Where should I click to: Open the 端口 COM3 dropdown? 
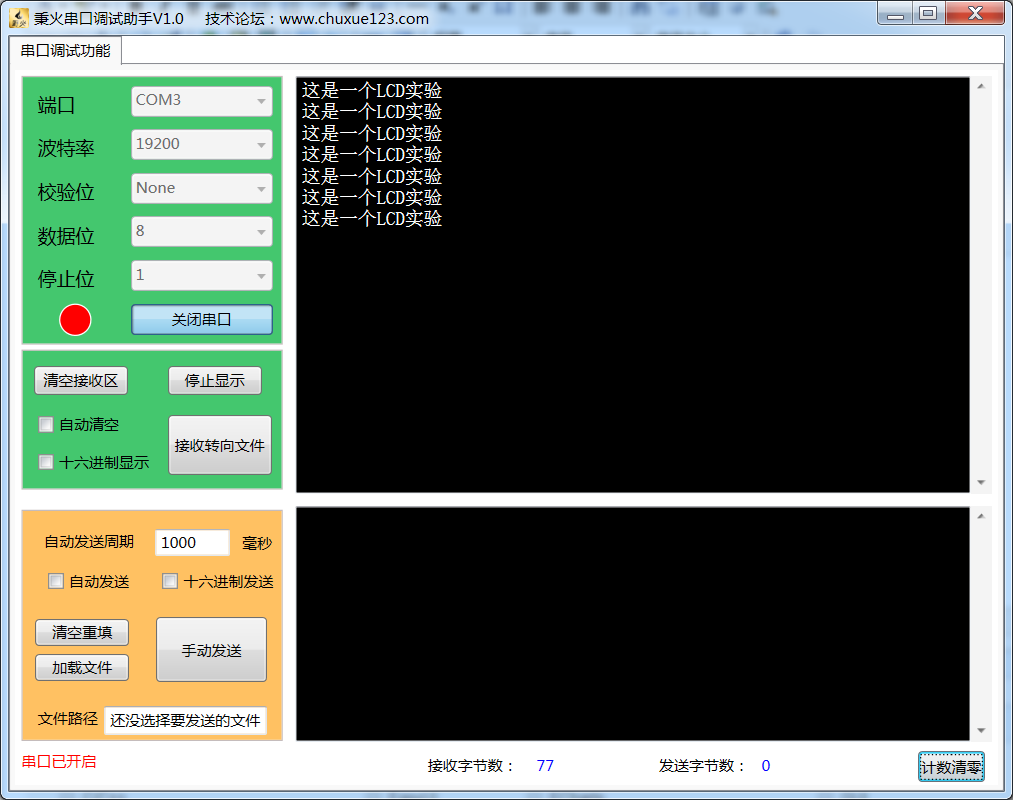click(x=202, y=101)
